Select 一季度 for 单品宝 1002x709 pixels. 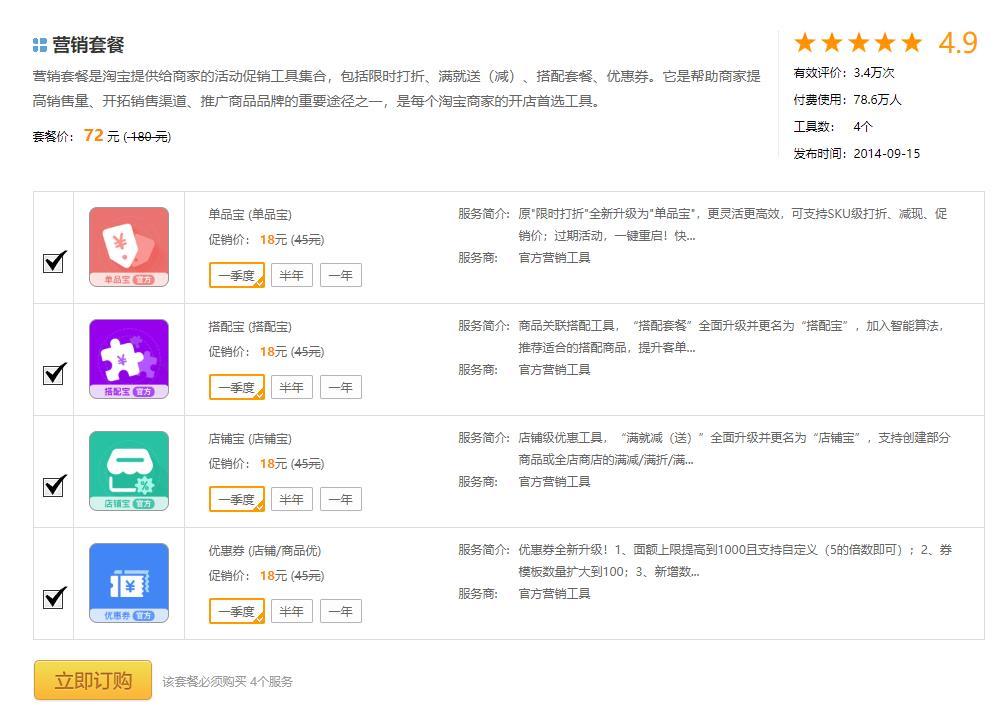(x=236, y=276)
